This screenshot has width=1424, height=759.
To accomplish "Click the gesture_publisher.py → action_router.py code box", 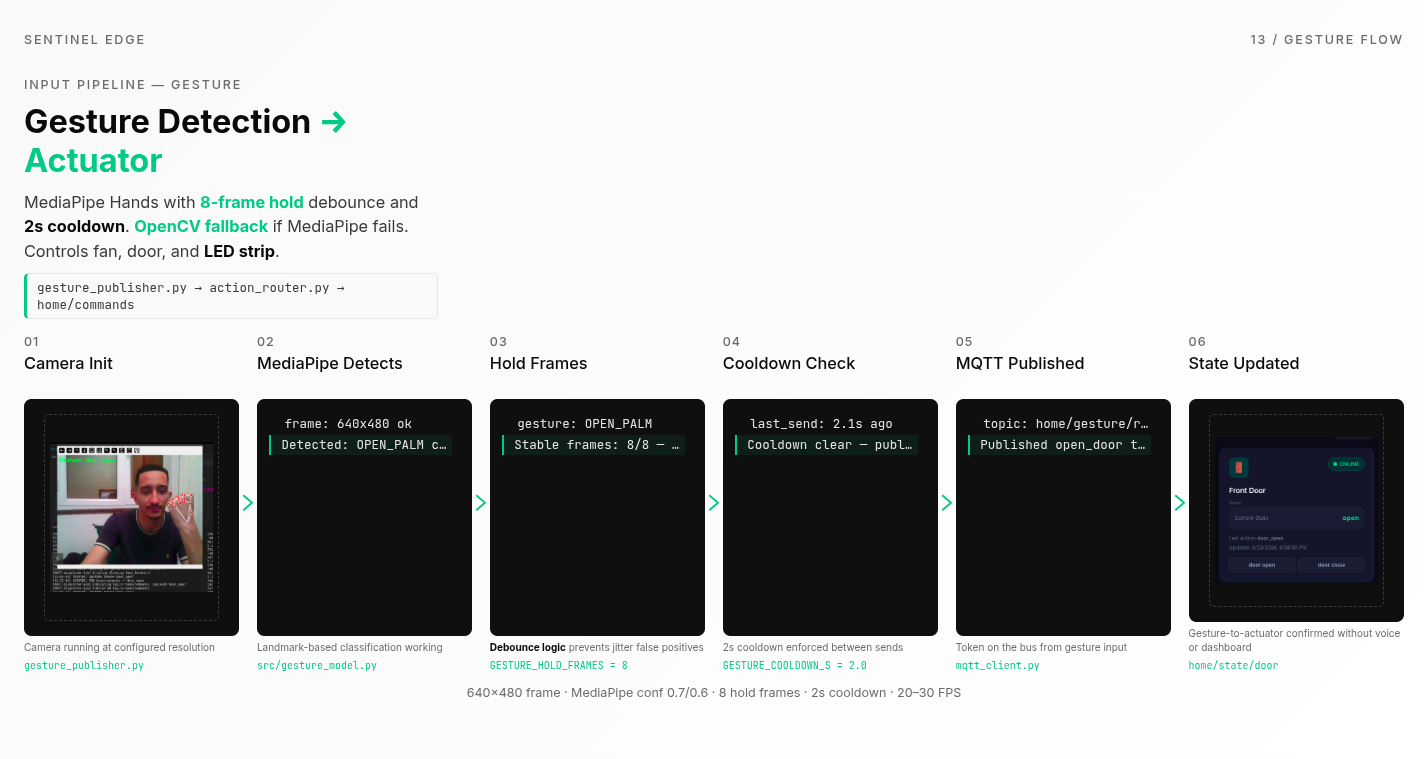I will pos(231,296).
